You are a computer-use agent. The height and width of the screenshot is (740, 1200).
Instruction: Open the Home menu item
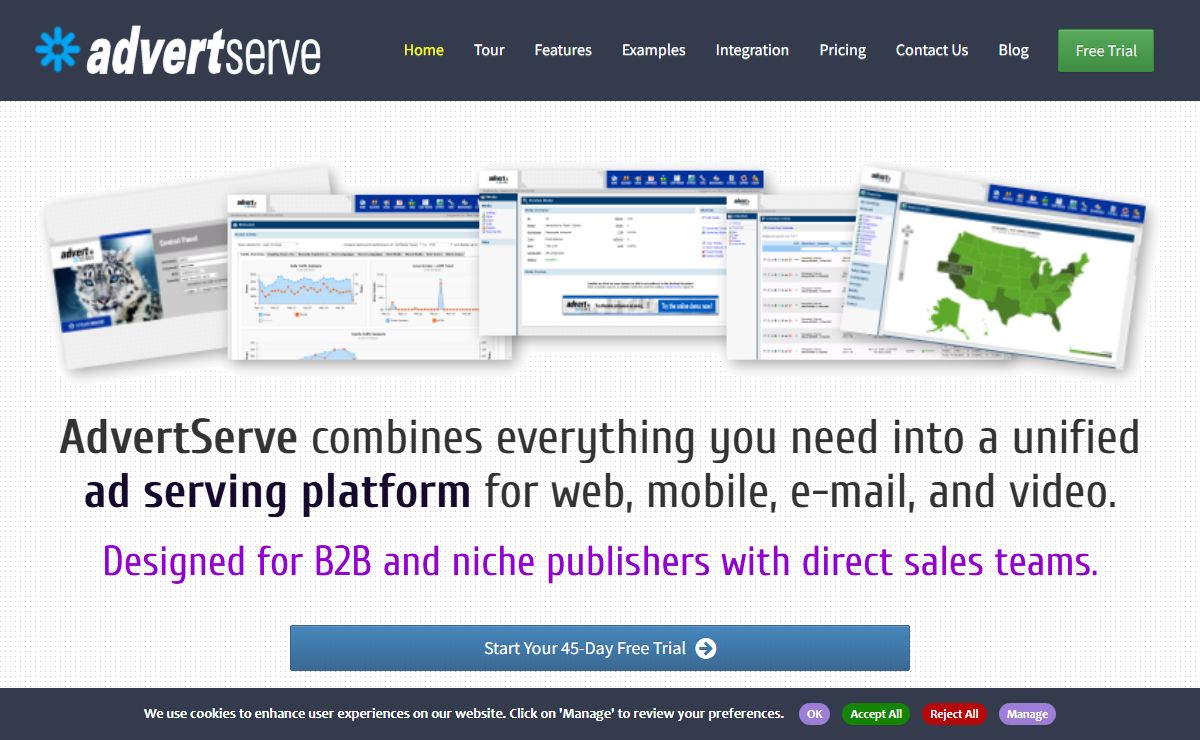pyautogui.click(x=424, y=50)
